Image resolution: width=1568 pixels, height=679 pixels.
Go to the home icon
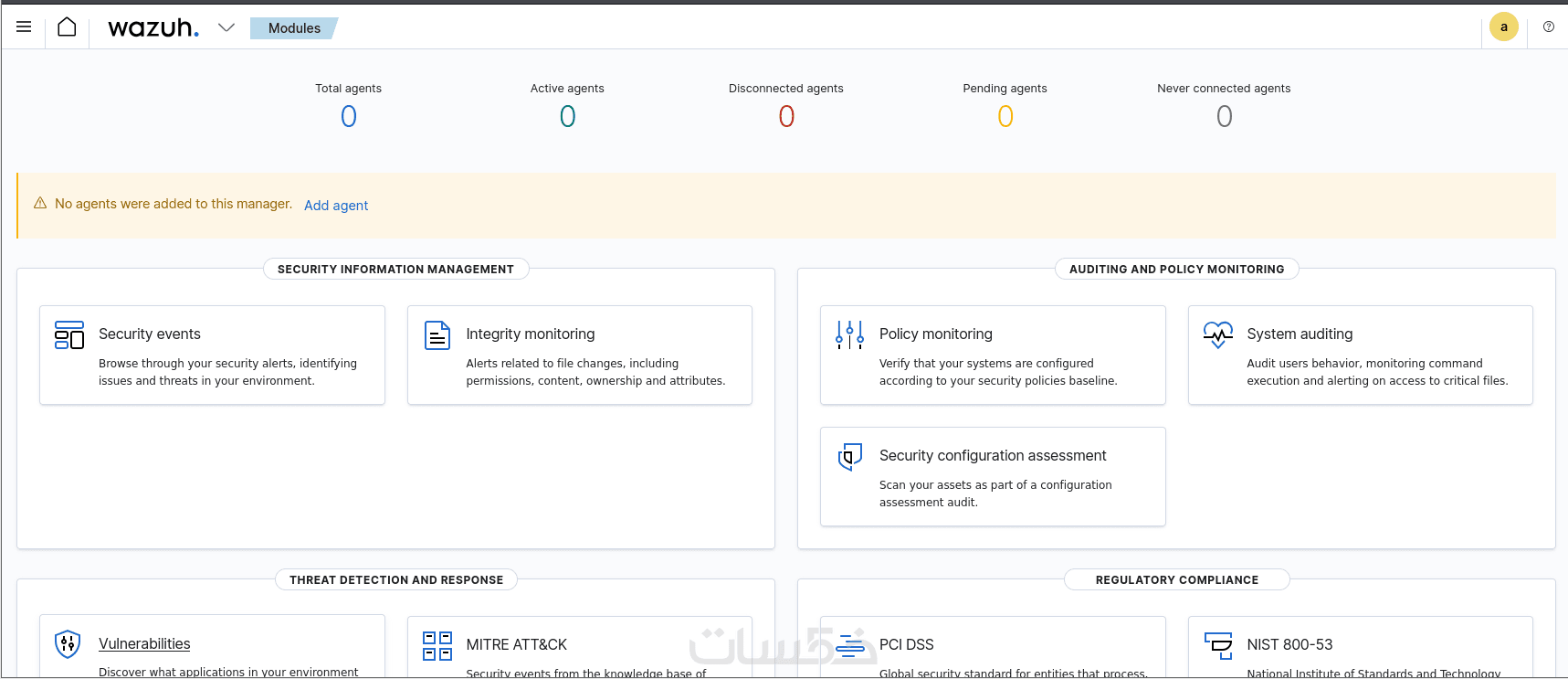(67, 27)
